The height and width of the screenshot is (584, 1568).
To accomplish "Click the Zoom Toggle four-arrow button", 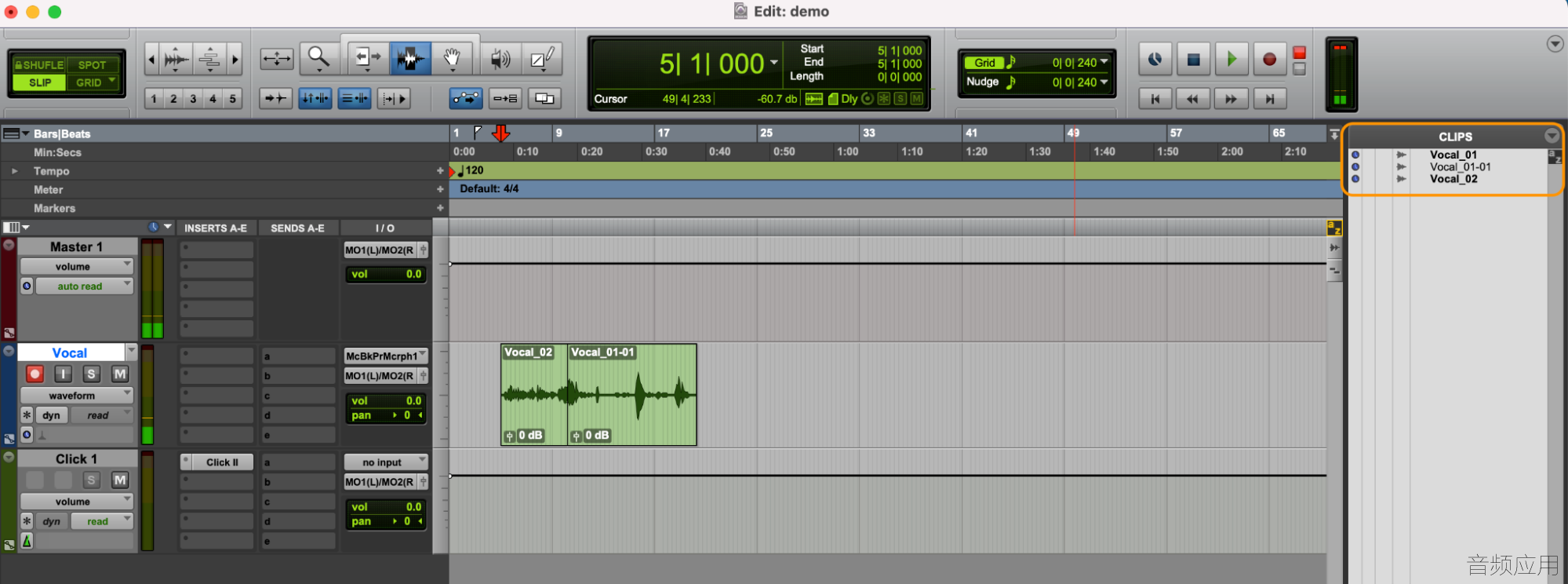I will coord(277,58).
